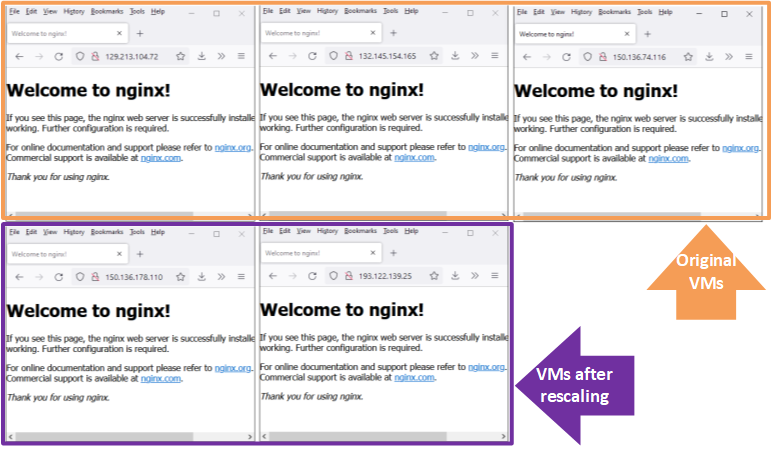The height and width of the screenshot is (449, 772).
Task: Open new tab in the 150.136.74.116 window
Action: click(x=647, y=34)
